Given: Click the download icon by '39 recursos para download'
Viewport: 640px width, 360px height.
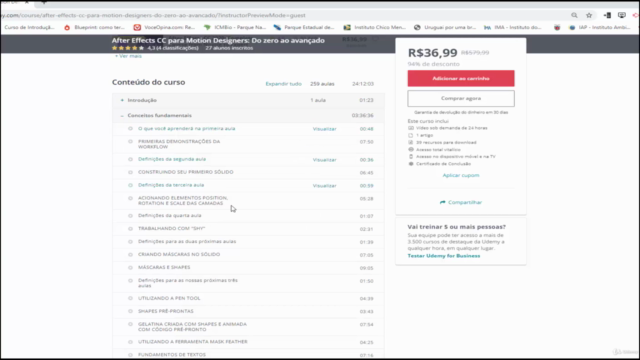Looking at the screenshot, I should 411,142.
